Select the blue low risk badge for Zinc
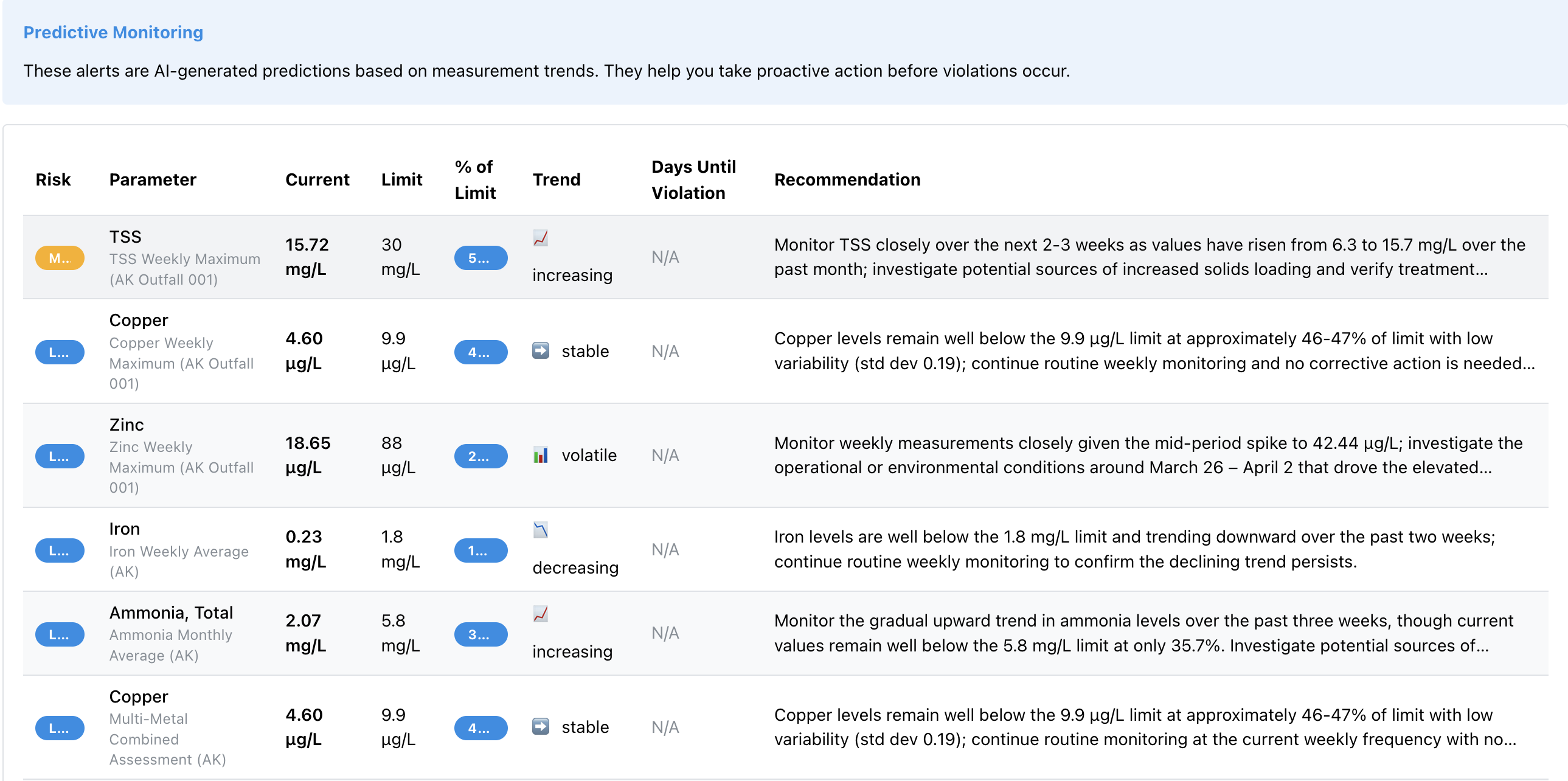The image size is (1568, 781). (x=60, y=456)
